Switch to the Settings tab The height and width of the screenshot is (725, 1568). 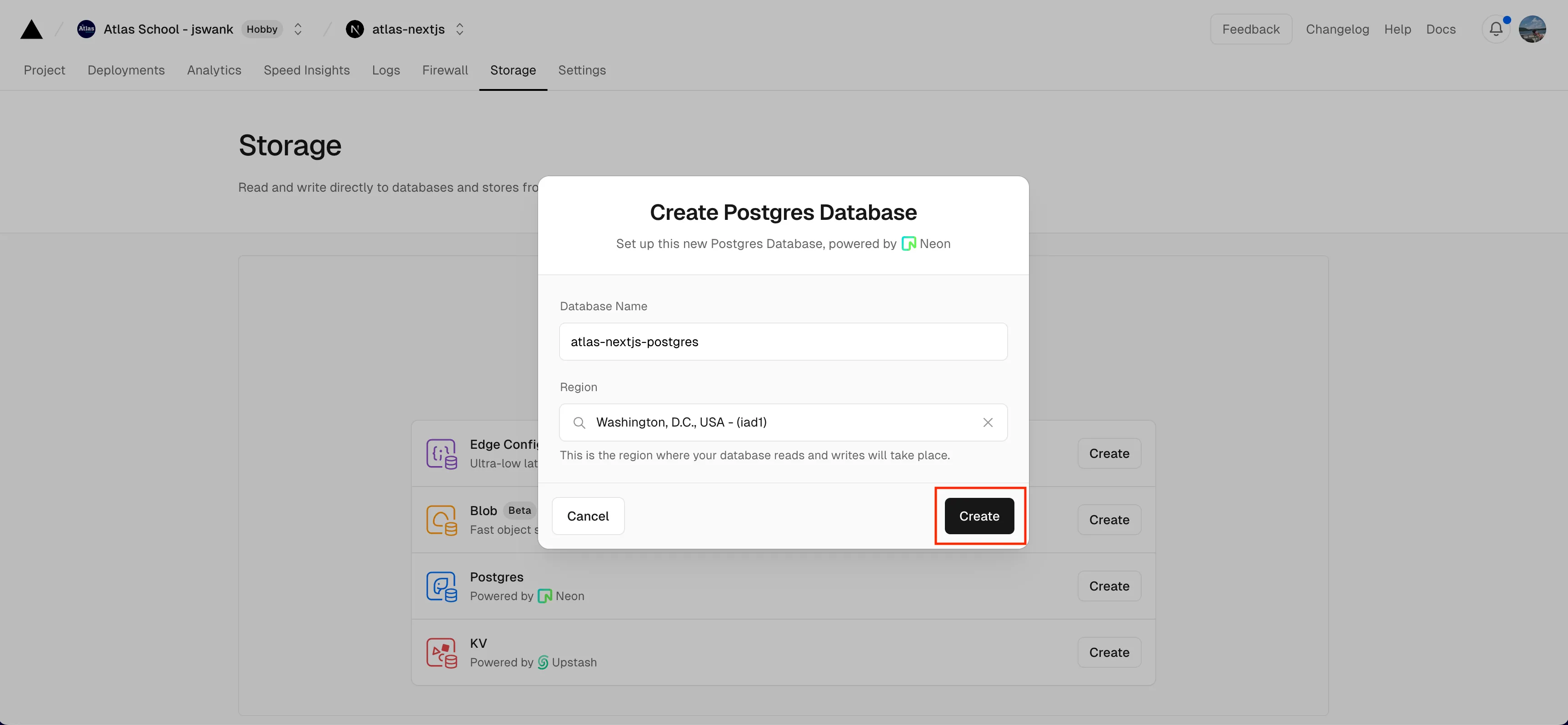(x=582, y=70)
